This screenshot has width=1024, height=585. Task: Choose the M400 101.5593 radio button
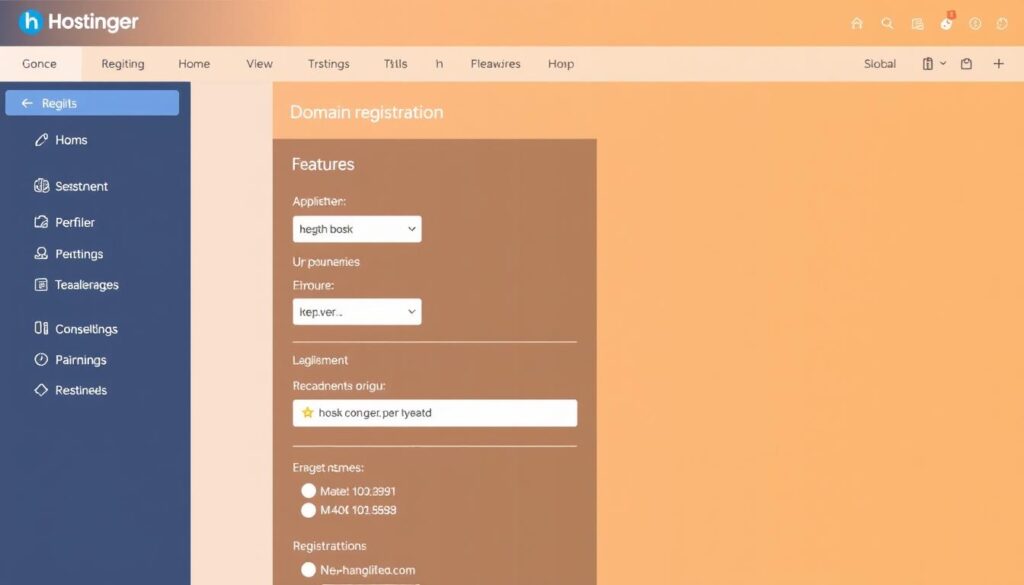coord(308,509)
